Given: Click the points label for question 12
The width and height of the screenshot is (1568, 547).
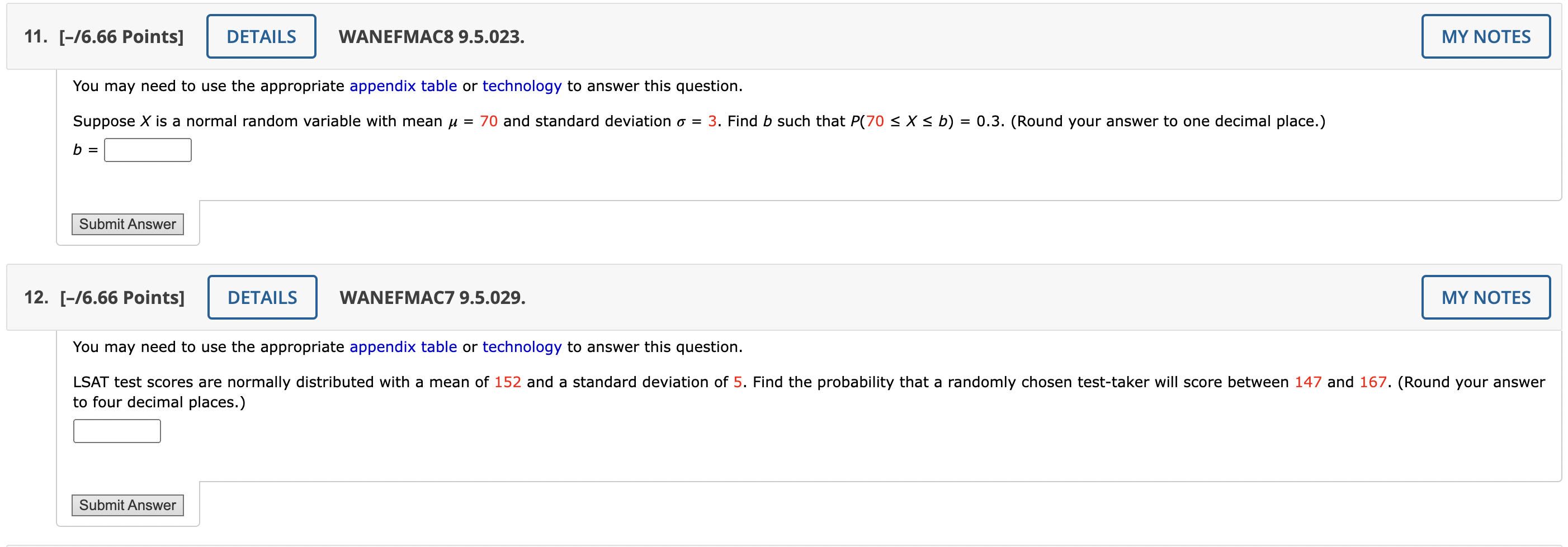Looking at the screenshot, I should pyautogui.click(x=122, y=297).
